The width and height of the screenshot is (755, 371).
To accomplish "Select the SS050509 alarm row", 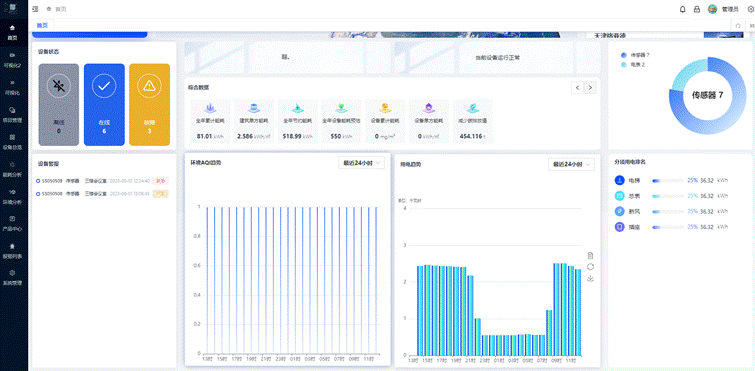I will pos(103,181).
